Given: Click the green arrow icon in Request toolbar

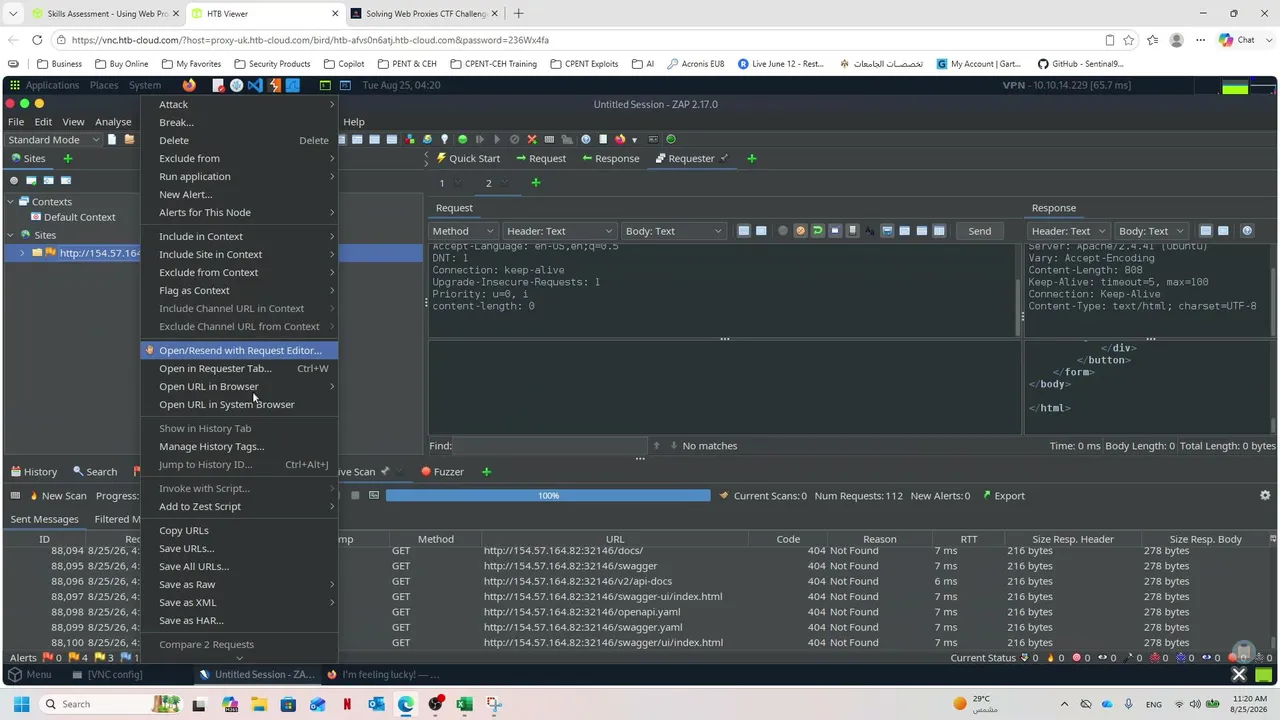Looking at the screenshot, I should click(817, 231).
